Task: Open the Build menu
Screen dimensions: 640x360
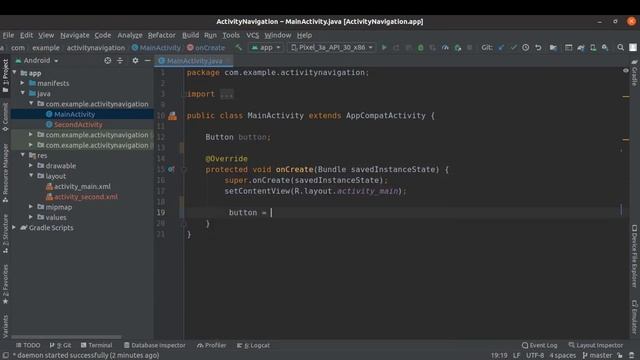Action: 191,35
